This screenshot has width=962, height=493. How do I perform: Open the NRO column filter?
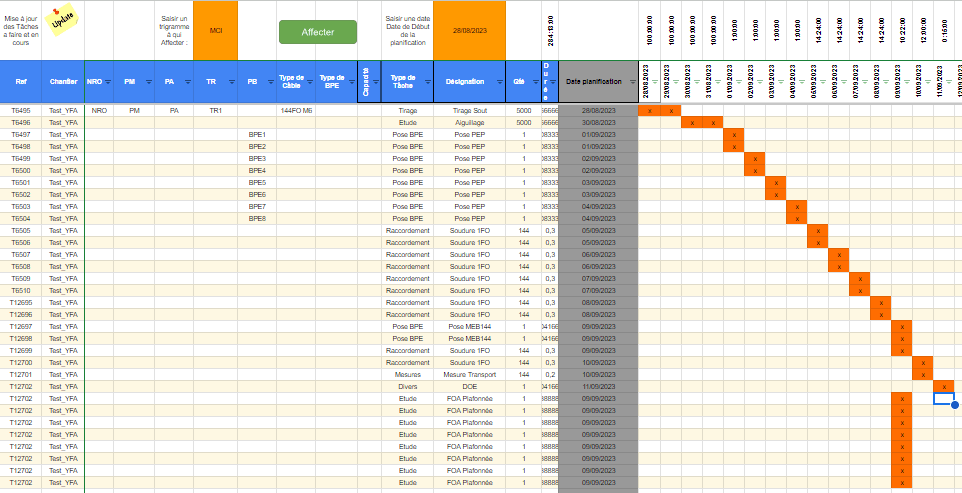pyautogui.click(x=108, y=82)
